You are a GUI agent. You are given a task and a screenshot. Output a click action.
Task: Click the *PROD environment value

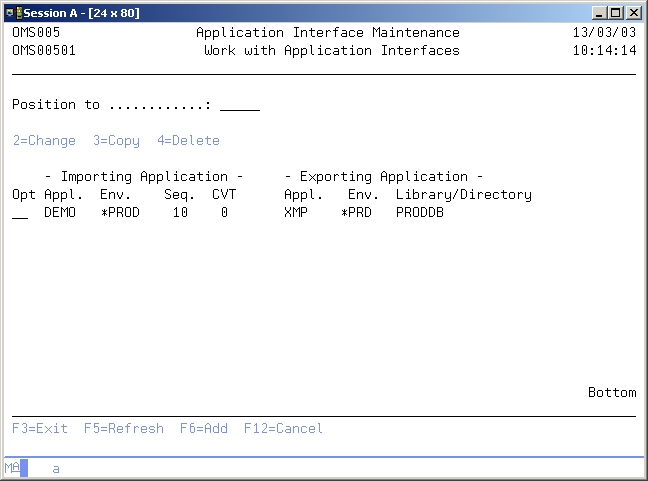pyautogui.click(x=120, y=213)
